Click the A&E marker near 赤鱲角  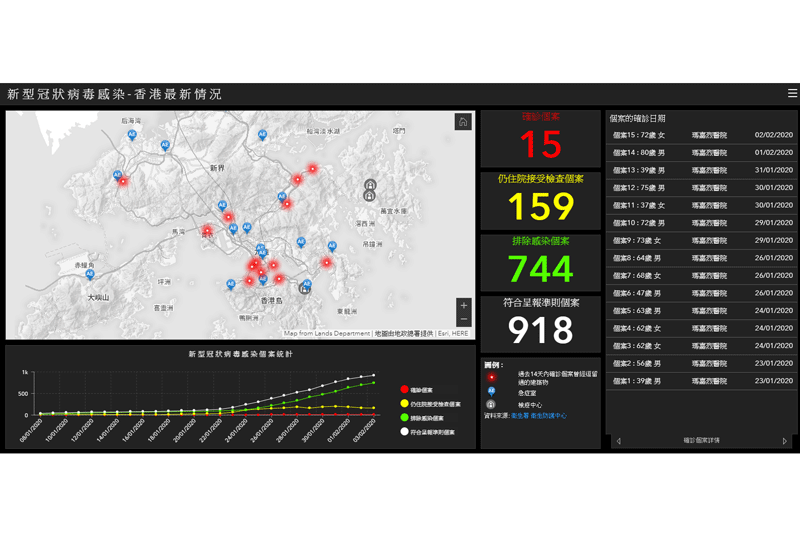click(x=90, y=275)
